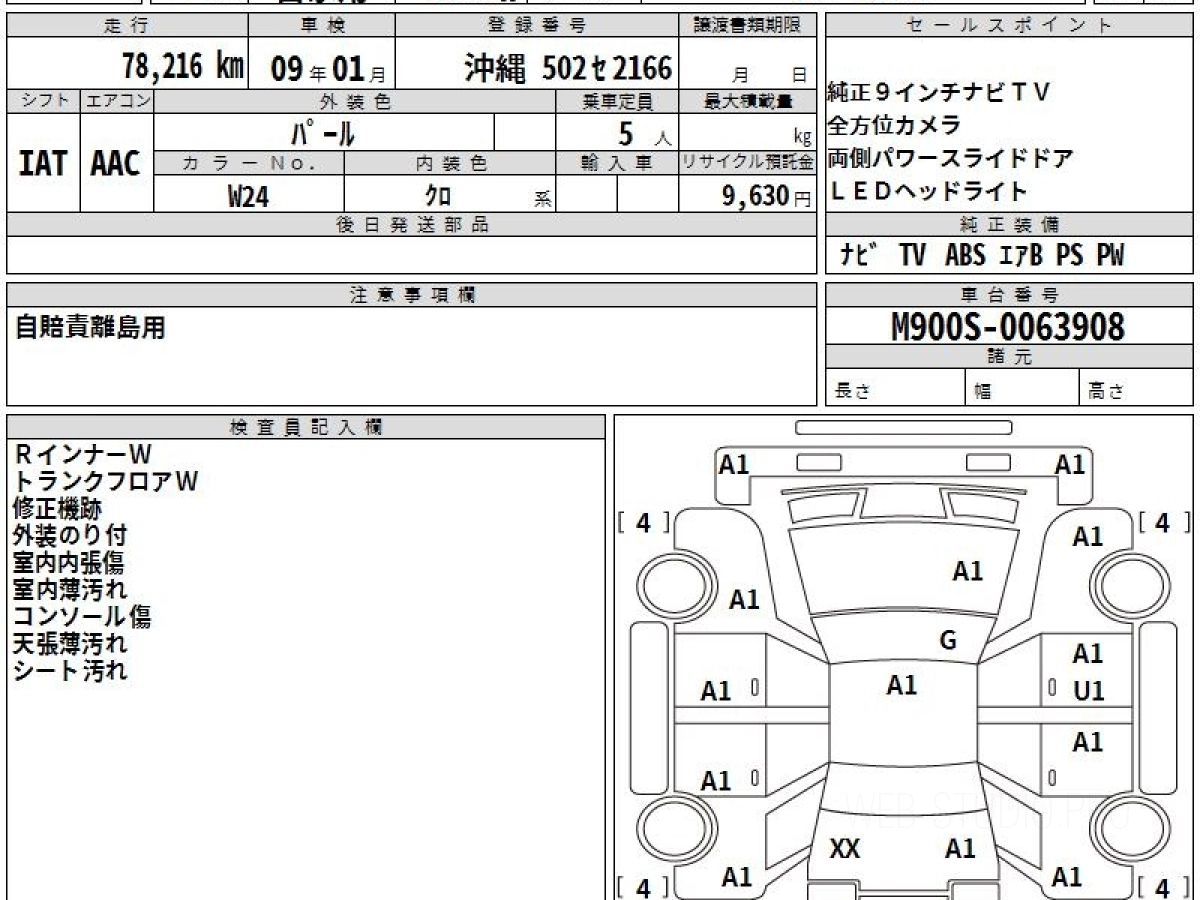Select the A1 mark on the roof center

tap(901, 685)
